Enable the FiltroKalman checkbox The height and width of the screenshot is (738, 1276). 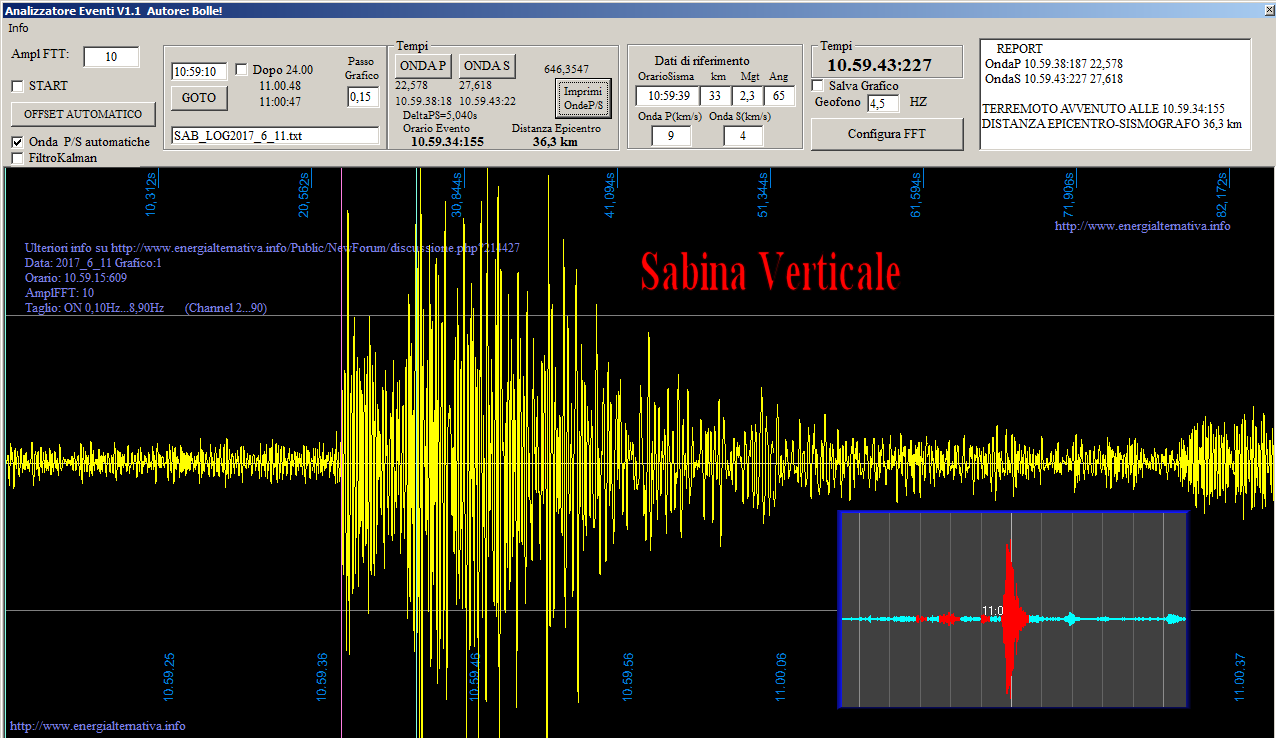pyautogui.click(x=17, y=158)
